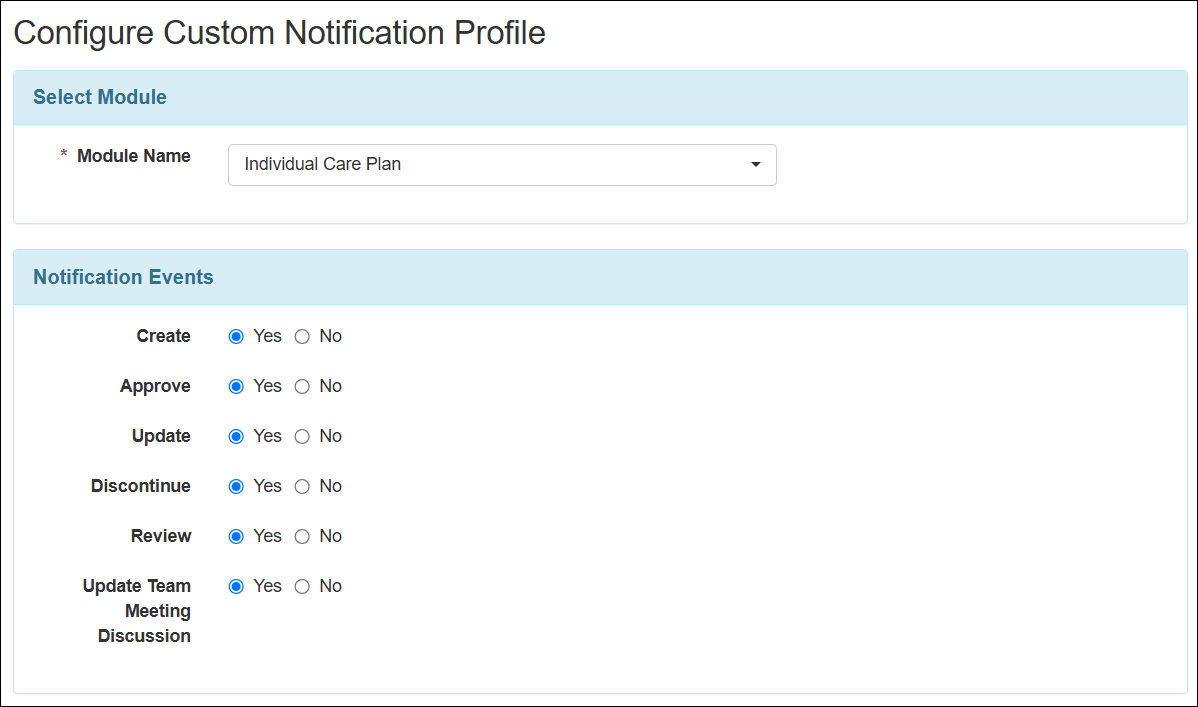Select No for Update event
The height and width of the screenshot is (707, 1198).
point(303,436)
